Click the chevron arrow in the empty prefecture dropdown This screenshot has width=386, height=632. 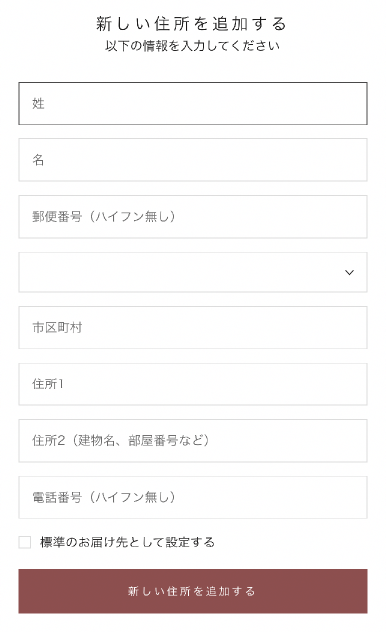[349, 272]
